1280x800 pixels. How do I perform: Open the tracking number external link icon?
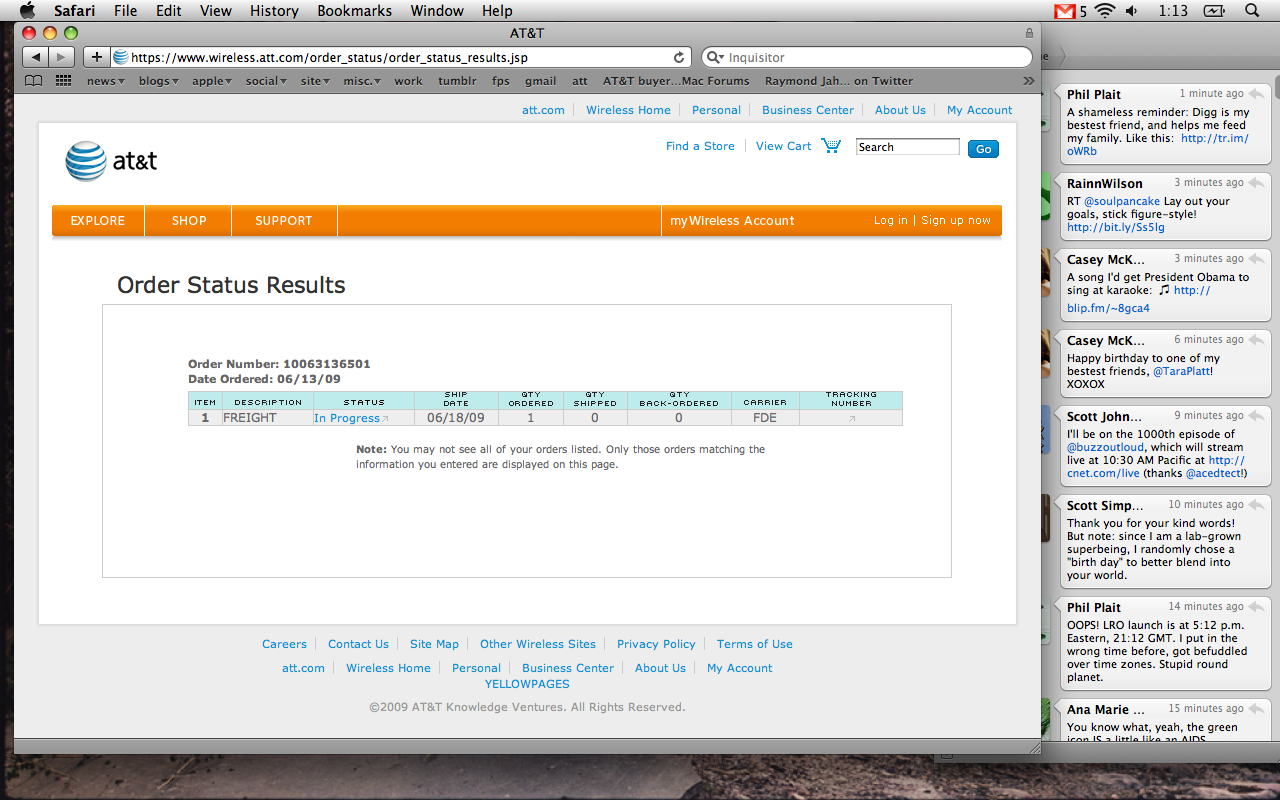(852, 419)
